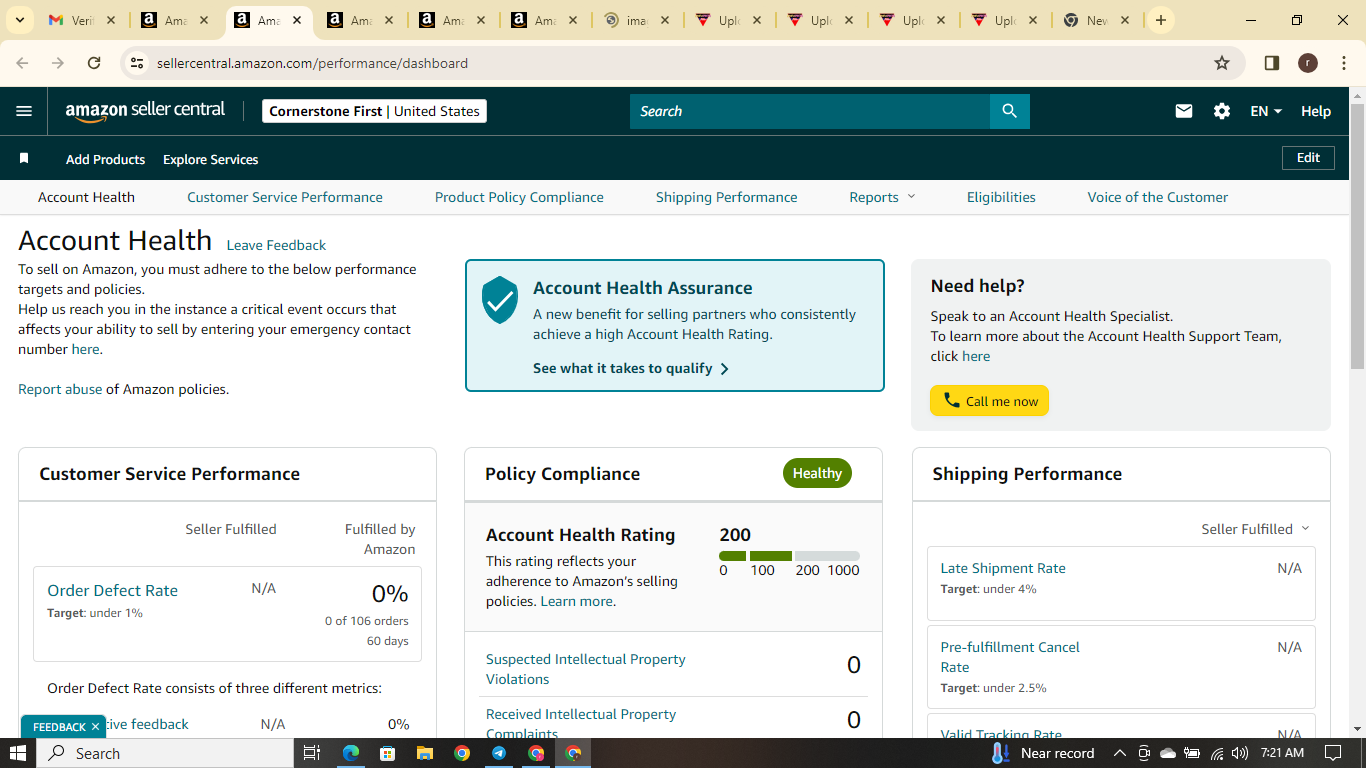Open the Eligibilities tab
Image resolution: width=1366 pixels, height=768 pixels.
1001,197
